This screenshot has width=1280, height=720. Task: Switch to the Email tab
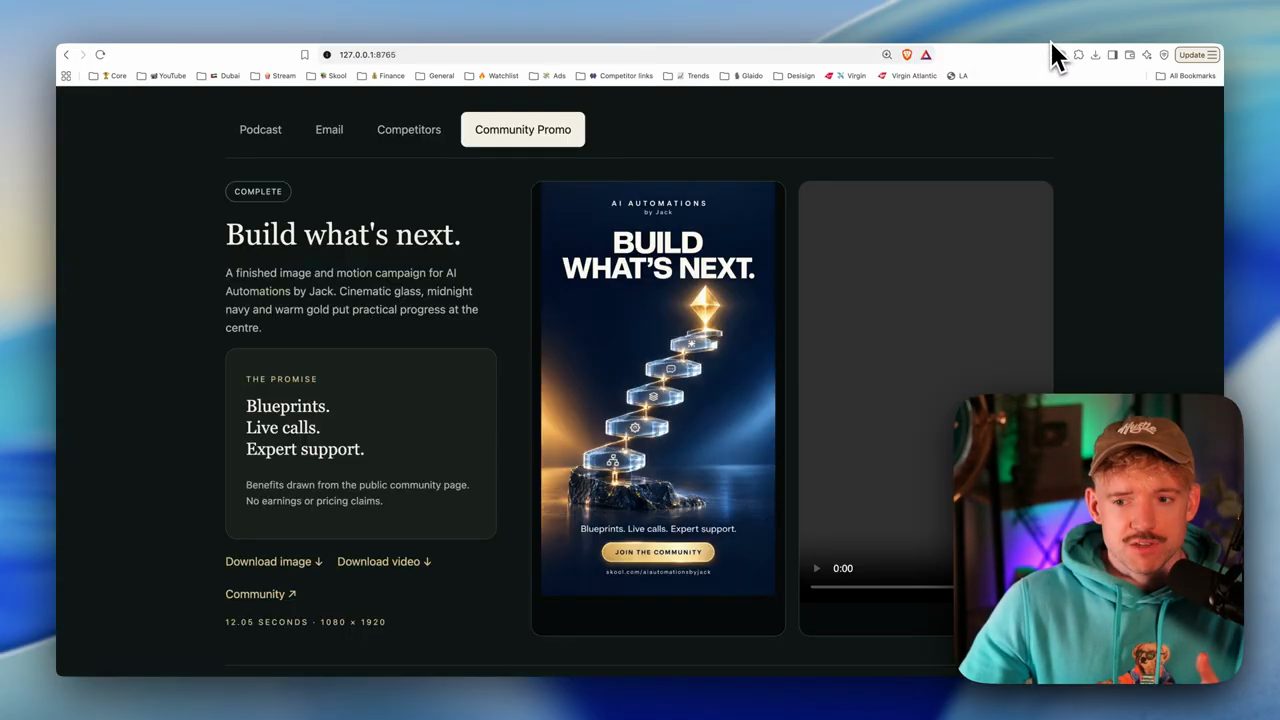coord(329,130)
